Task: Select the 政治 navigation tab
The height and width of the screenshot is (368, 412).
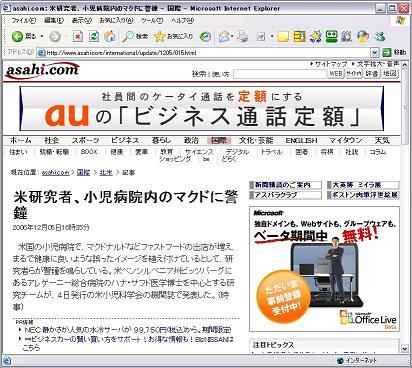Action: 191,140
